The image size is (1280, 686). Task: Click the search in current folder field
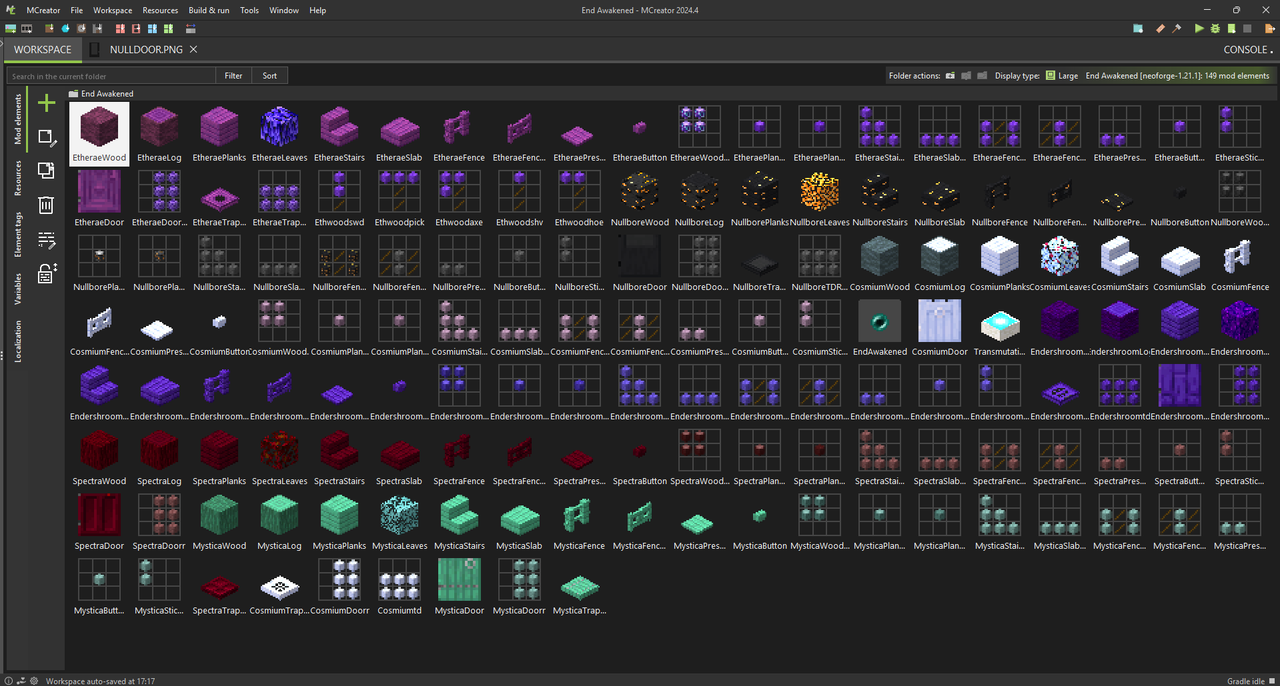110,75
